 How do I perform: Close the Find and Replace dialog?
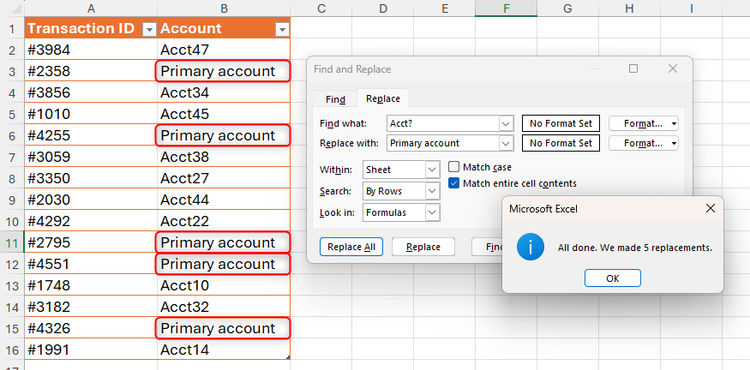(x=673, y=69)
